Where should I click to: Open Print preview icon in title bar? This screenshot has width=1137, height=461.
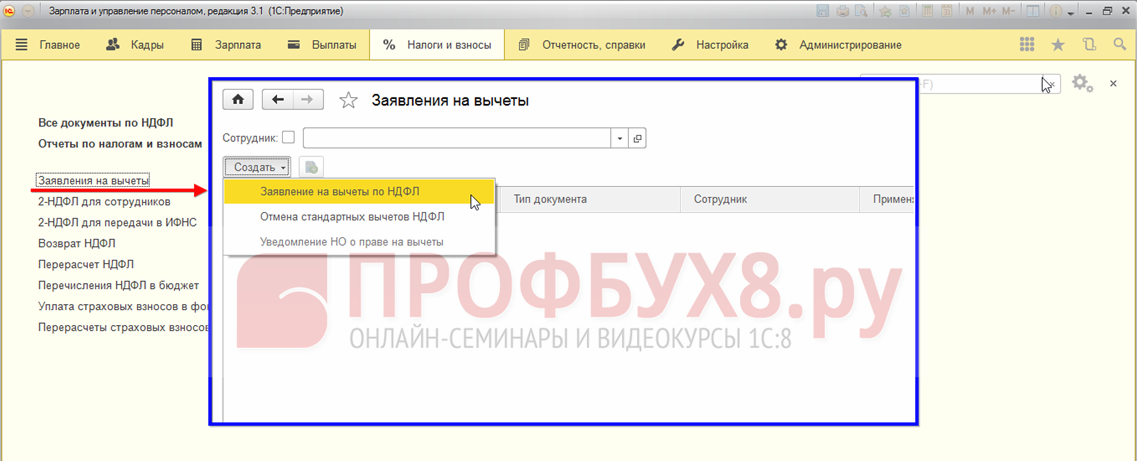pyautogui.click(x=861, y=12)
